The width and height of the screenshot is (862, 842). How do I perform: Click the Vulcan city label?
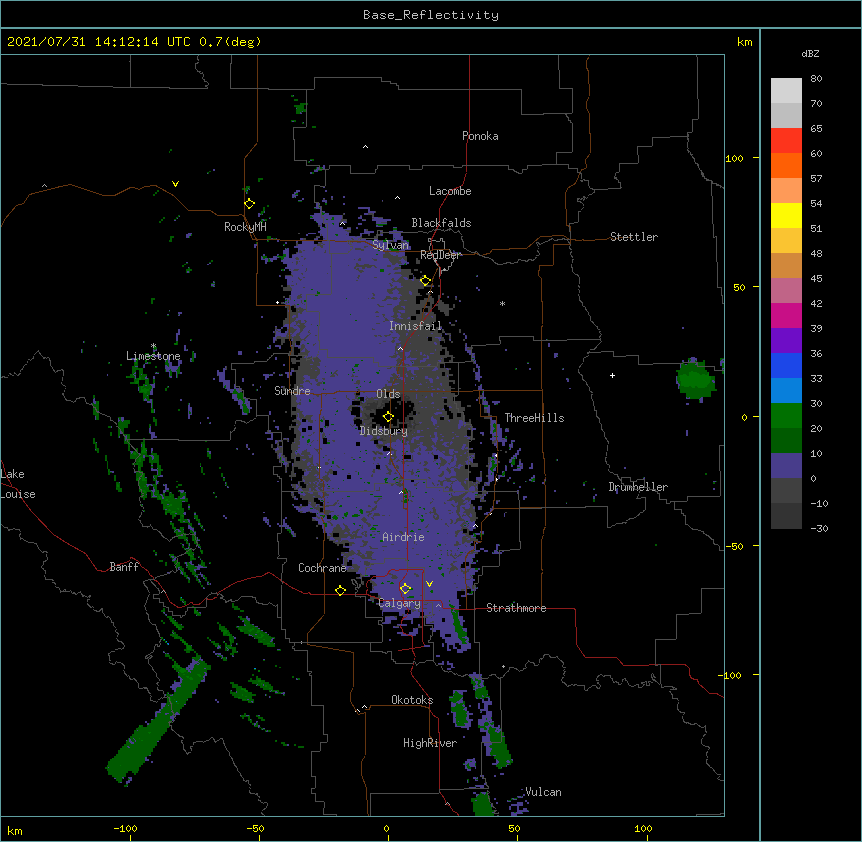tap(543, 792)
